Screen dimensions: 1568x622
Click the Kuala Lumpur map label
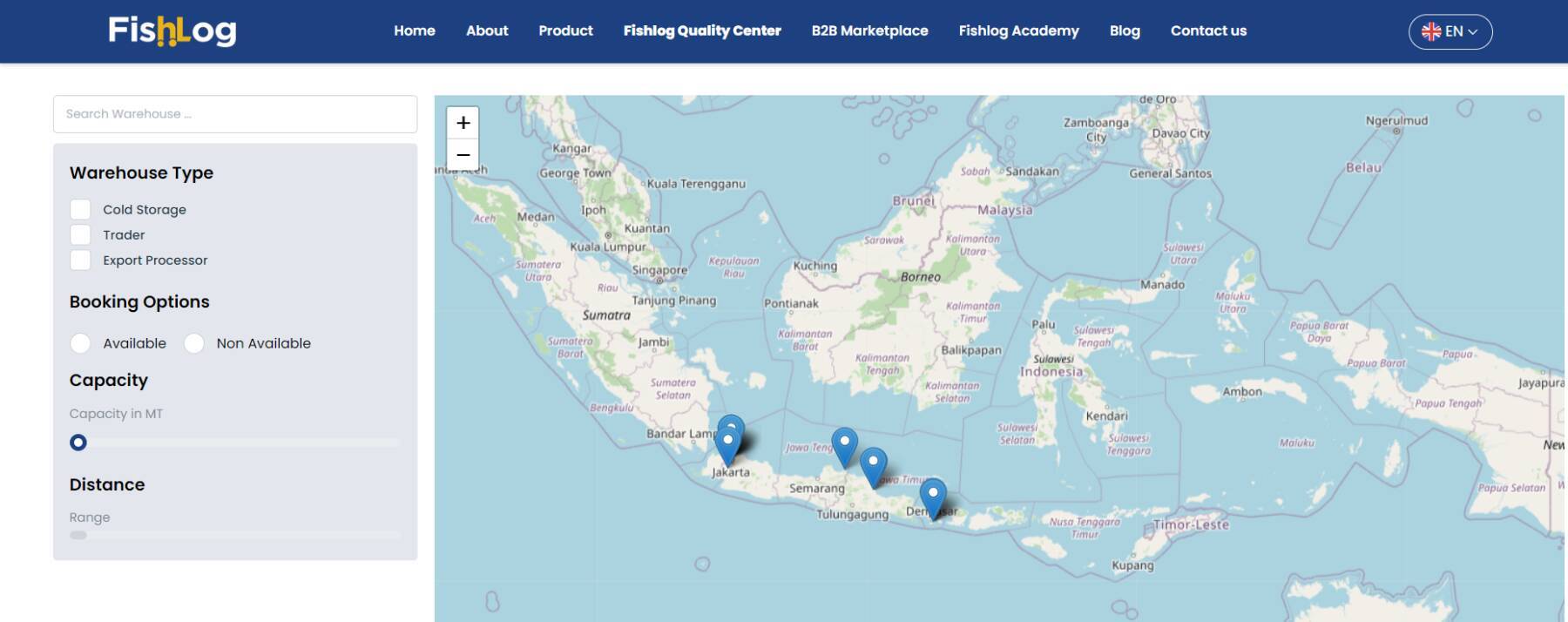(608, 247)
